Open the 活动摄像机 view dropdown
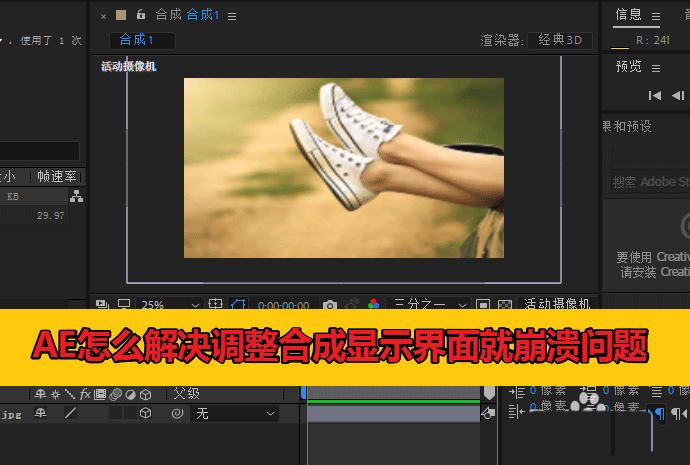690x465 pixels. coord(557,304)
